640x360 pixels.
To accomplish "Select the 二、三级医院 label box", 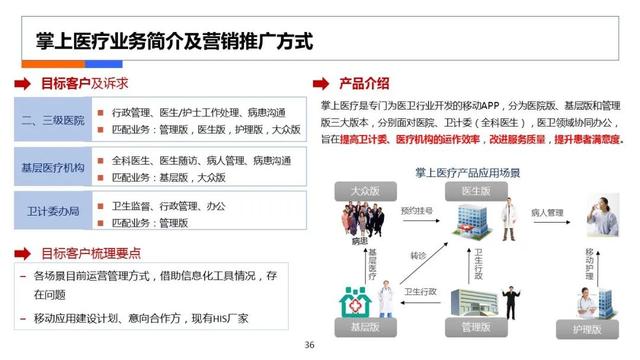I will [x=53, y=120].
